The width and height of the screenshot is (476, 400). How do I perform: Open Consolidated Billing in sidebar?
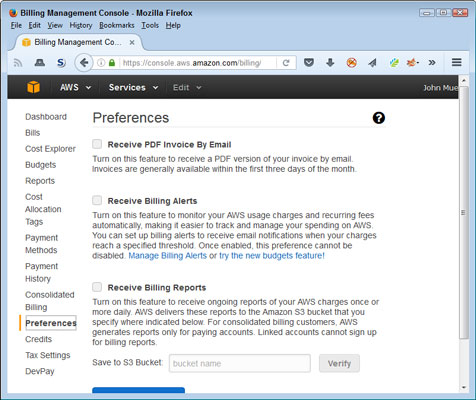pos(50,301)
